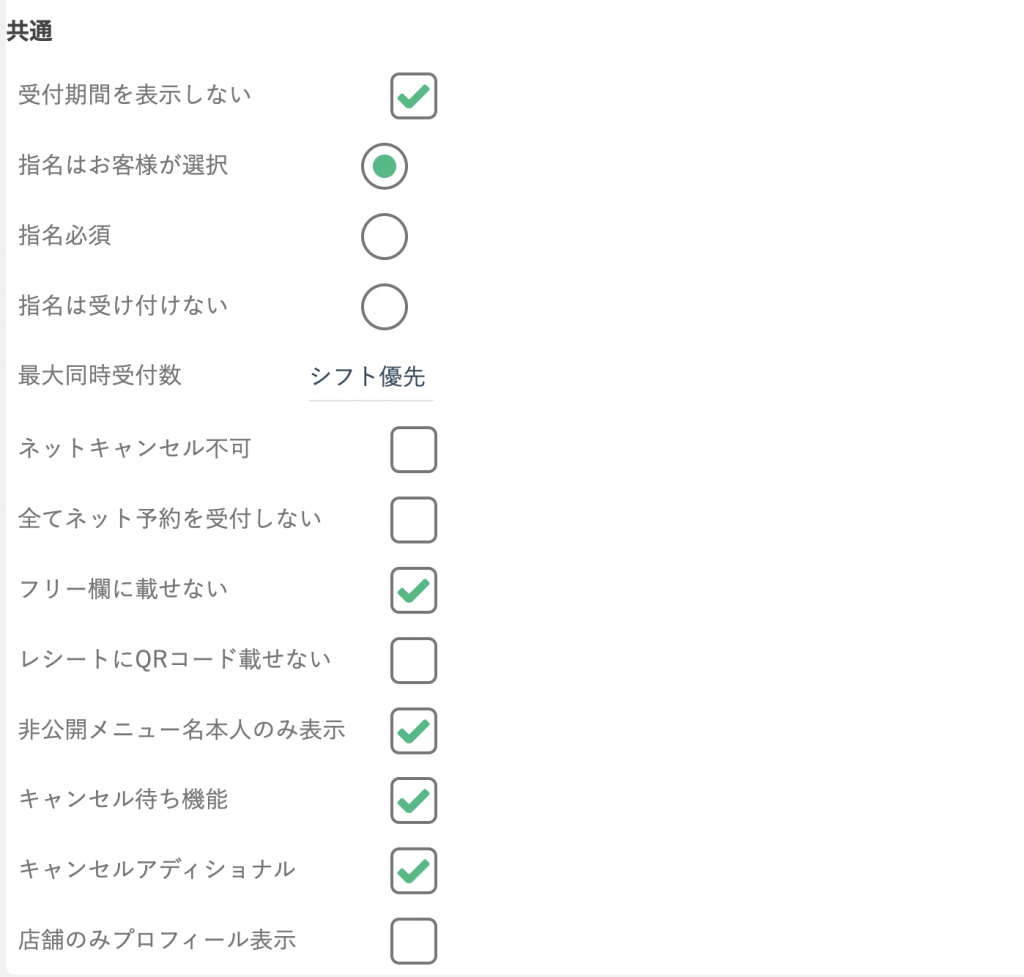1024x977 pixels.
Task: Open the シフト優先 dropdown
Action: [x=370, y=377]
